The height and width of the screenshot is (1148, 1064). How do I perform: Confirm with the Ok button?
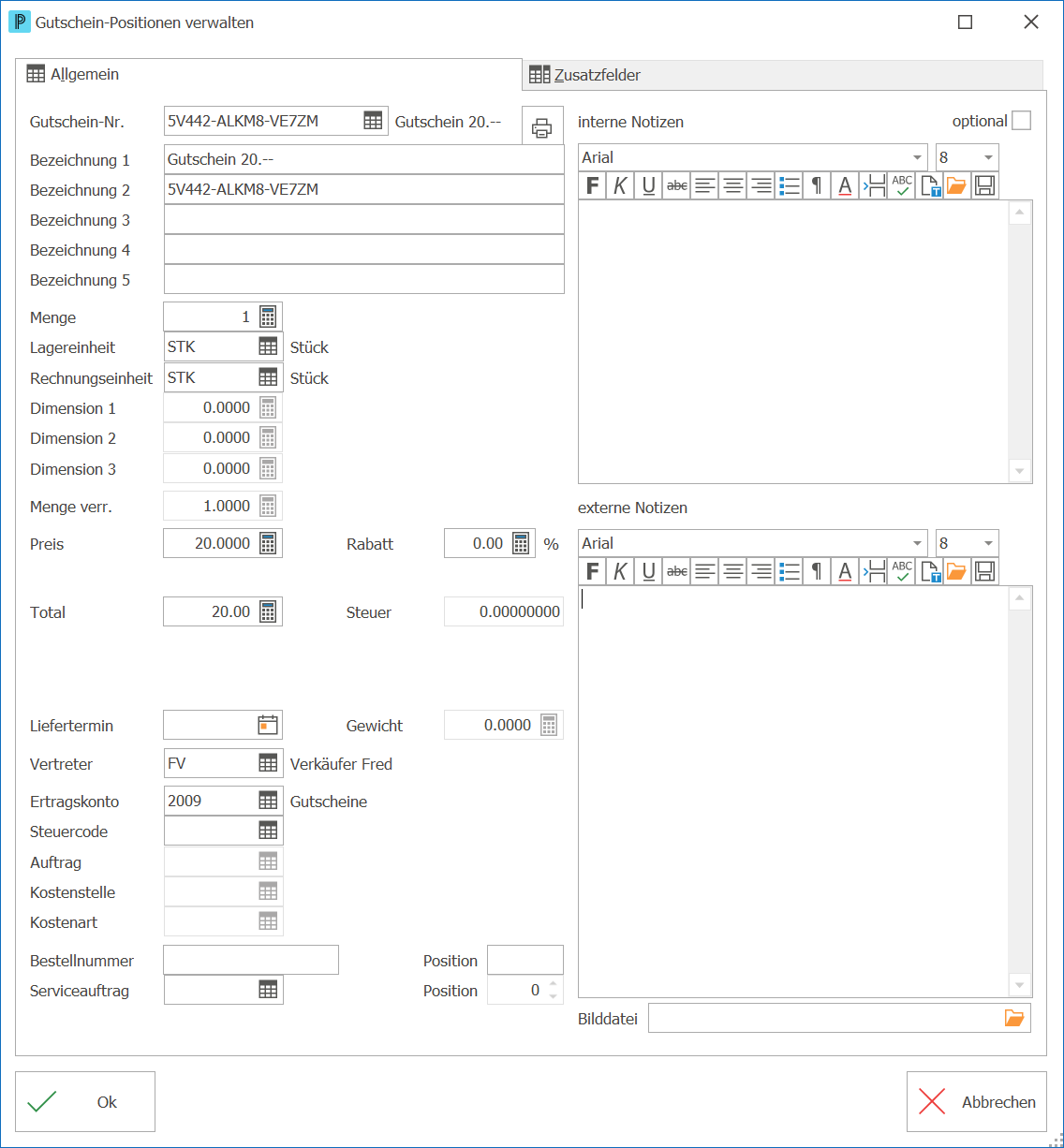85,1102
